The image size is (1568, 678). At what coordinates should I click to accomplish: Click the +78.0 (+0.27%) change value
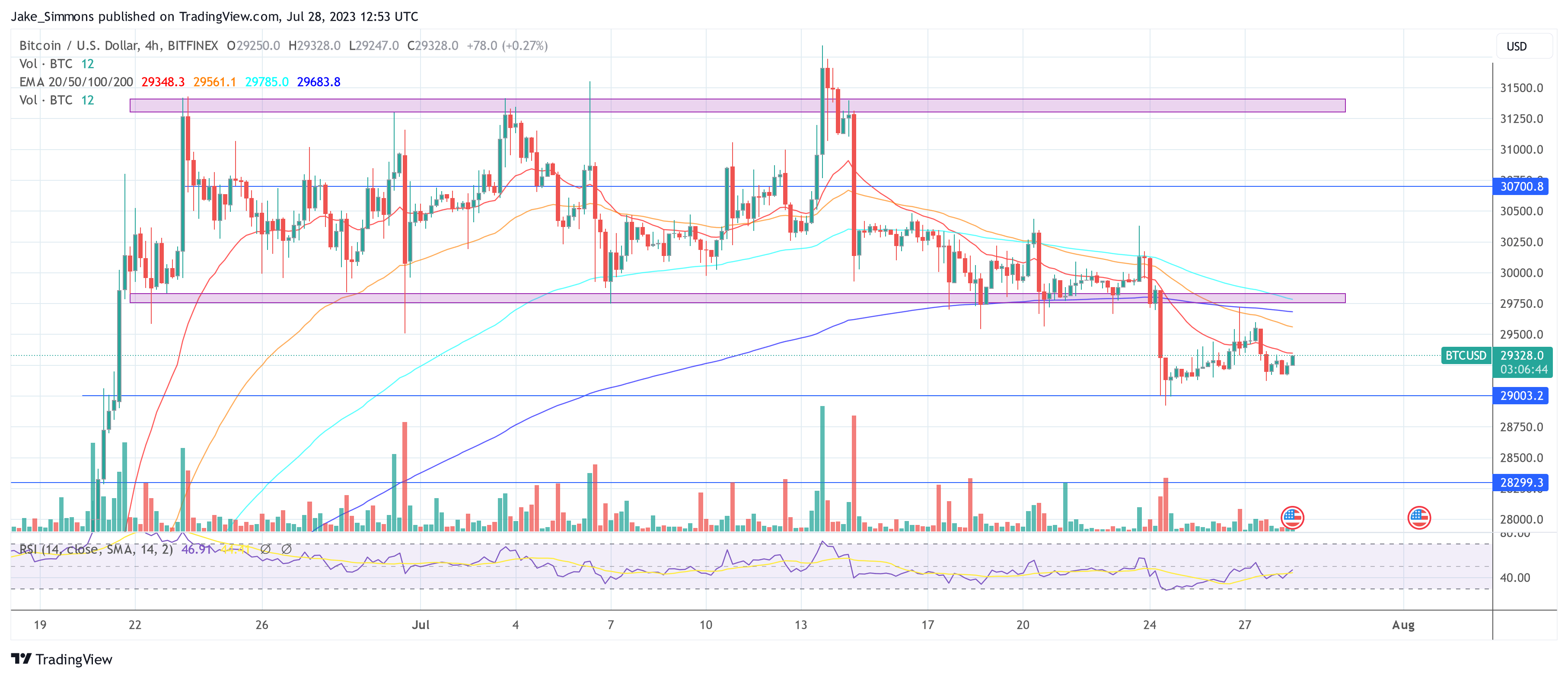(x=507, y=46)
